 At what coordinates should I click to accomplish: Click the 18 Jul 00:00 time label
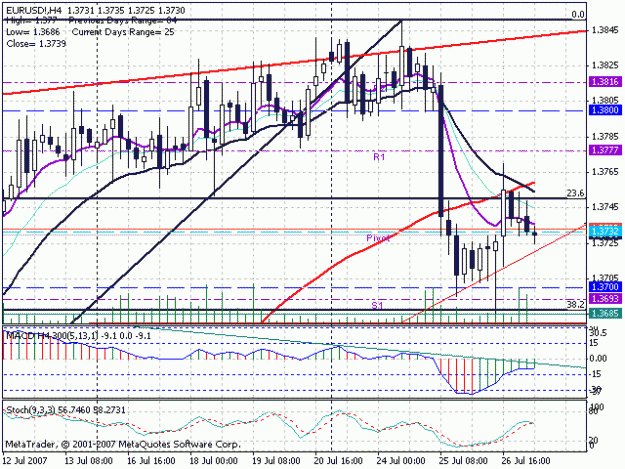[x=214, y=461]
